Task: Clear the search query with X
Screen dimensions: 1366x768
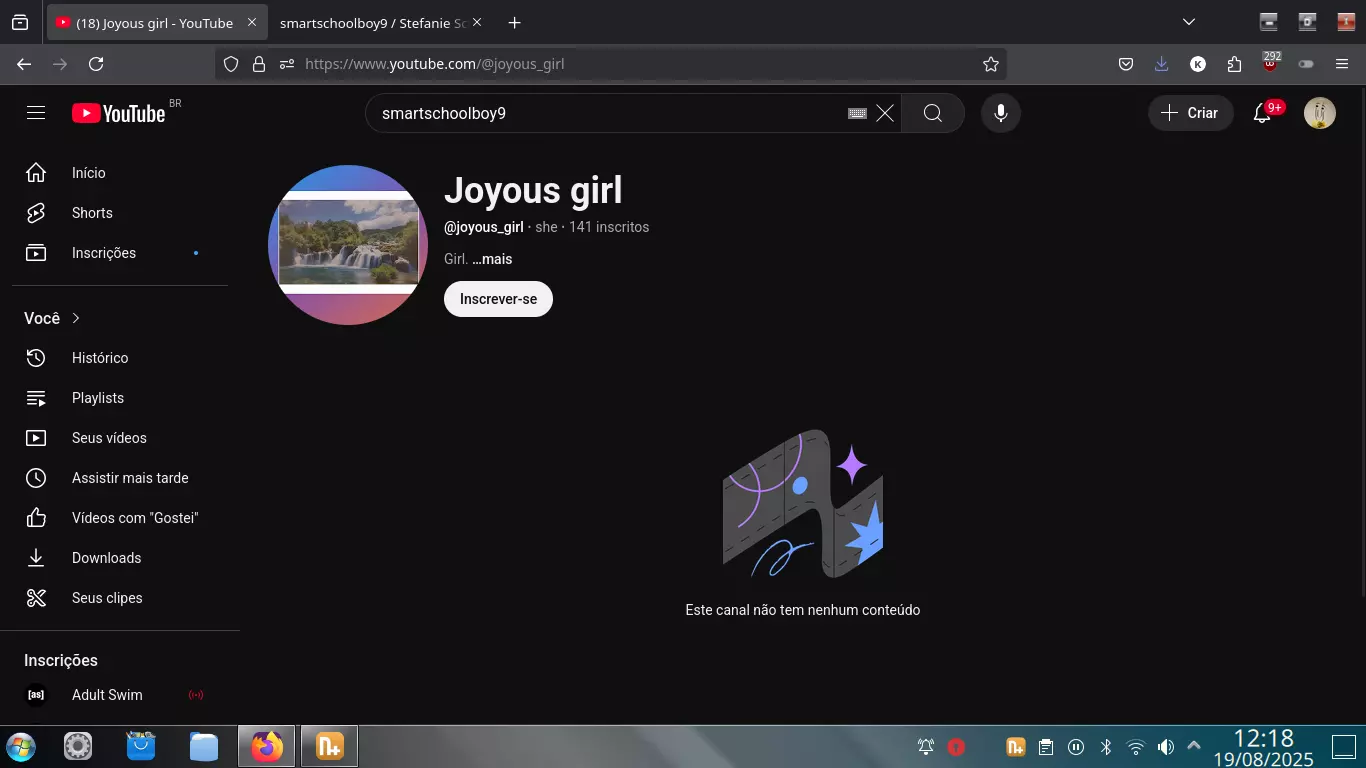Action: click(884, 113)
